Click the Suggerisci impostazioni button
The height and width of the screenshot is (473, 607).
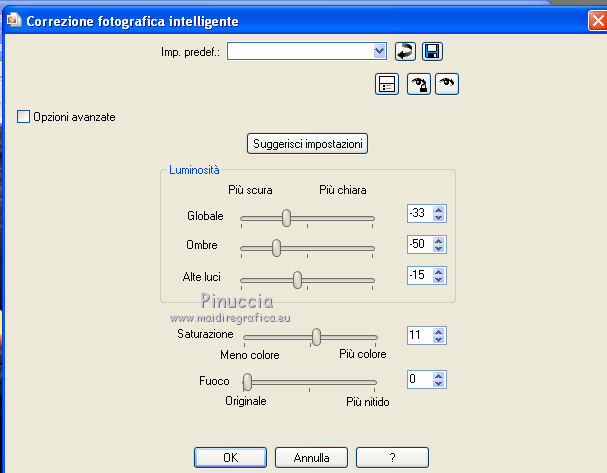308,144
